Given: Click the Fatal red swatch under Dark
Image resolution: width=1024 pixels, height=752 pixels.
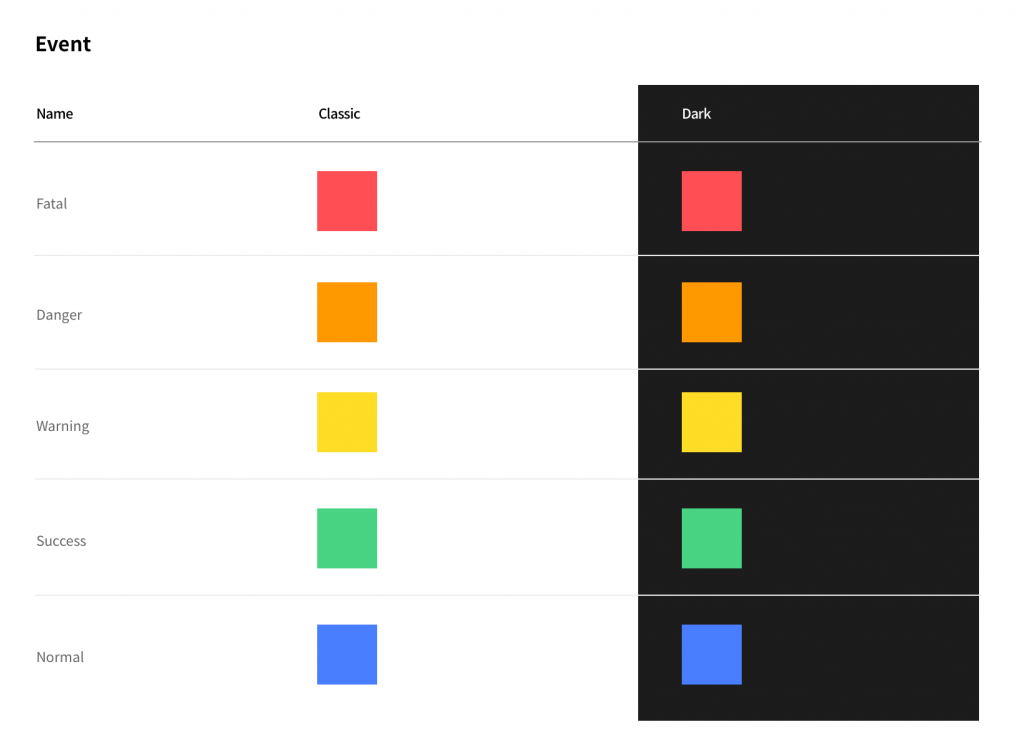Looking at the screenshot, I should point(711,201).
